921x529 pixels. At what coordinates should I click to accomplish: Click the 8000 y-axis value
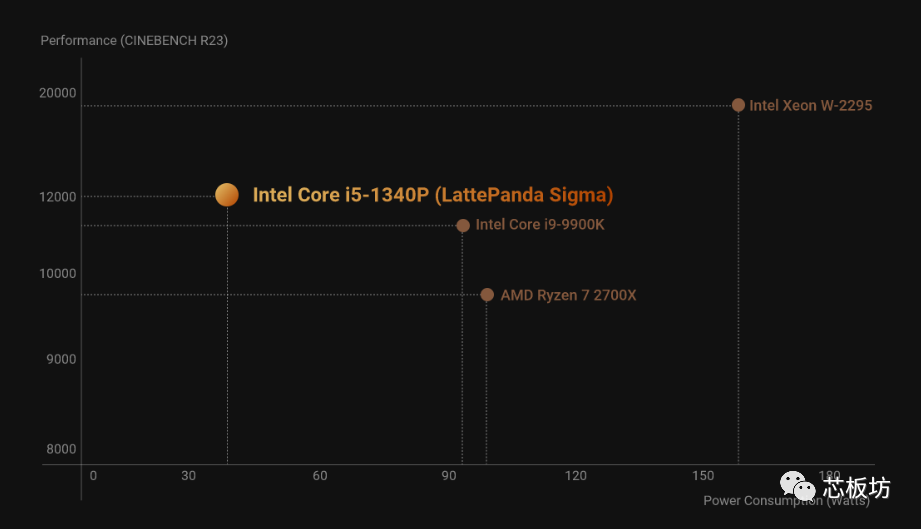pos(61,449)
